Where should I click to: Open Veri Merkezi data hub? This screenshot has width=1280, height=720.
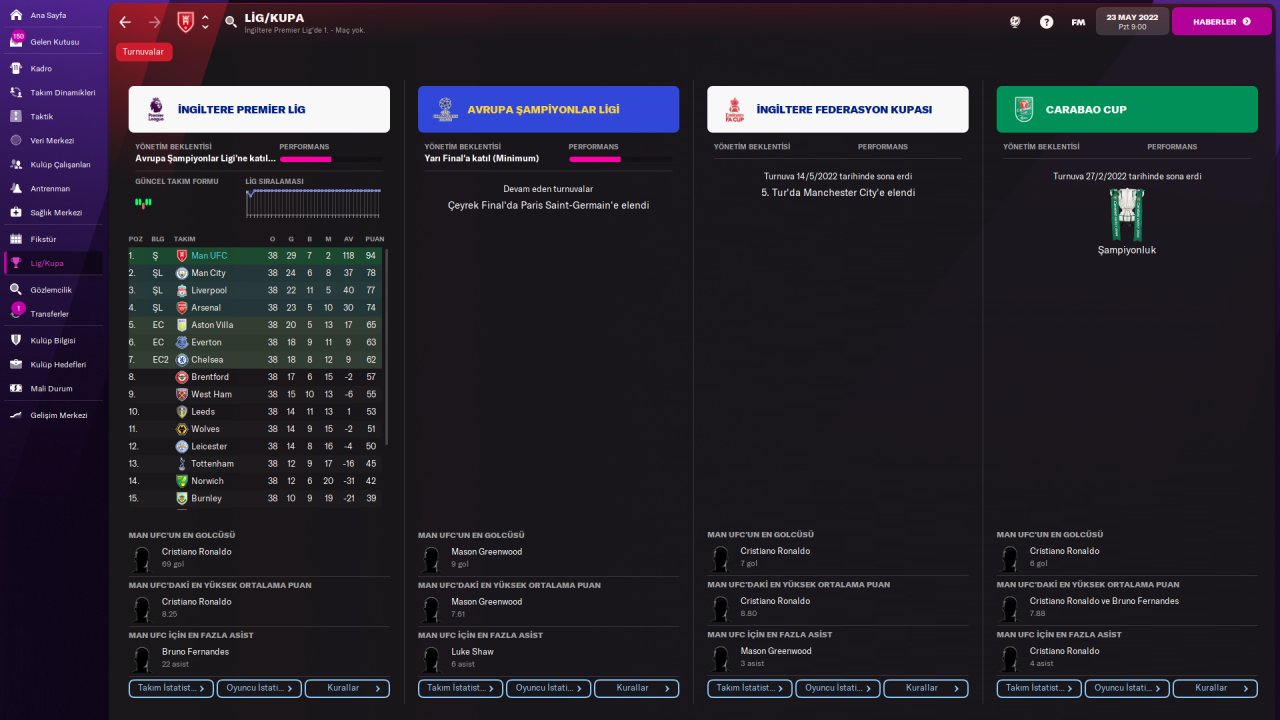51,140
